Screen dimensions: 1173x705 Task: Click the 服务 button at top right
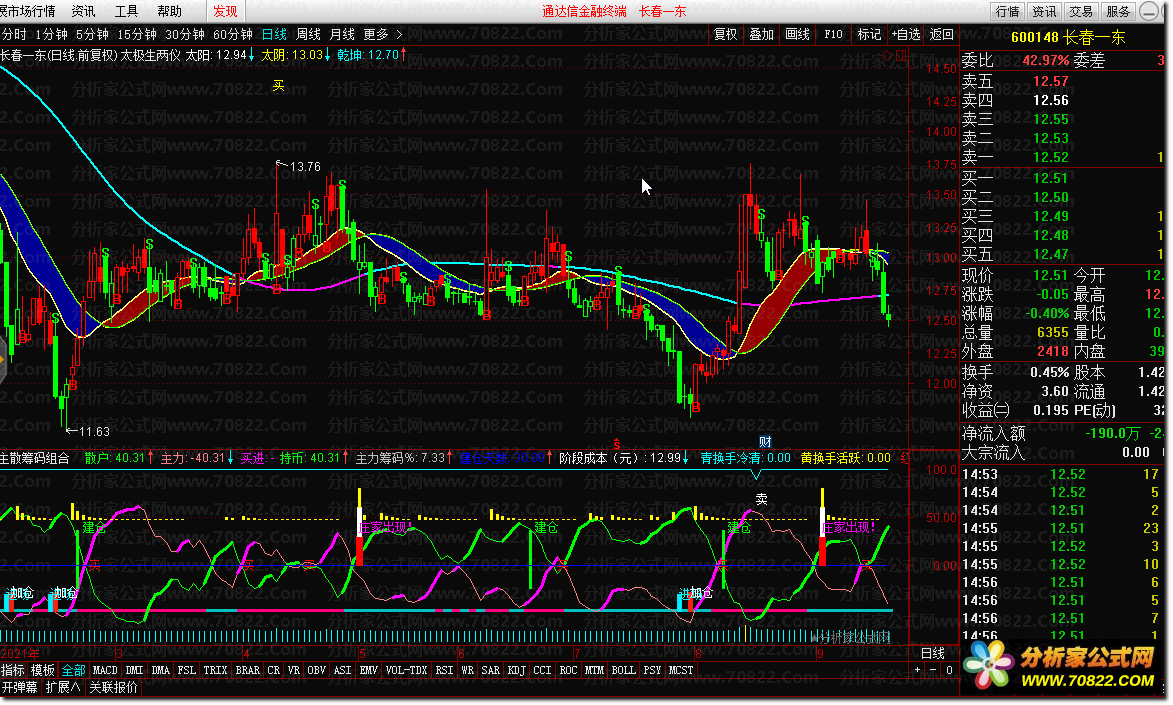[x=1118, y=11]
